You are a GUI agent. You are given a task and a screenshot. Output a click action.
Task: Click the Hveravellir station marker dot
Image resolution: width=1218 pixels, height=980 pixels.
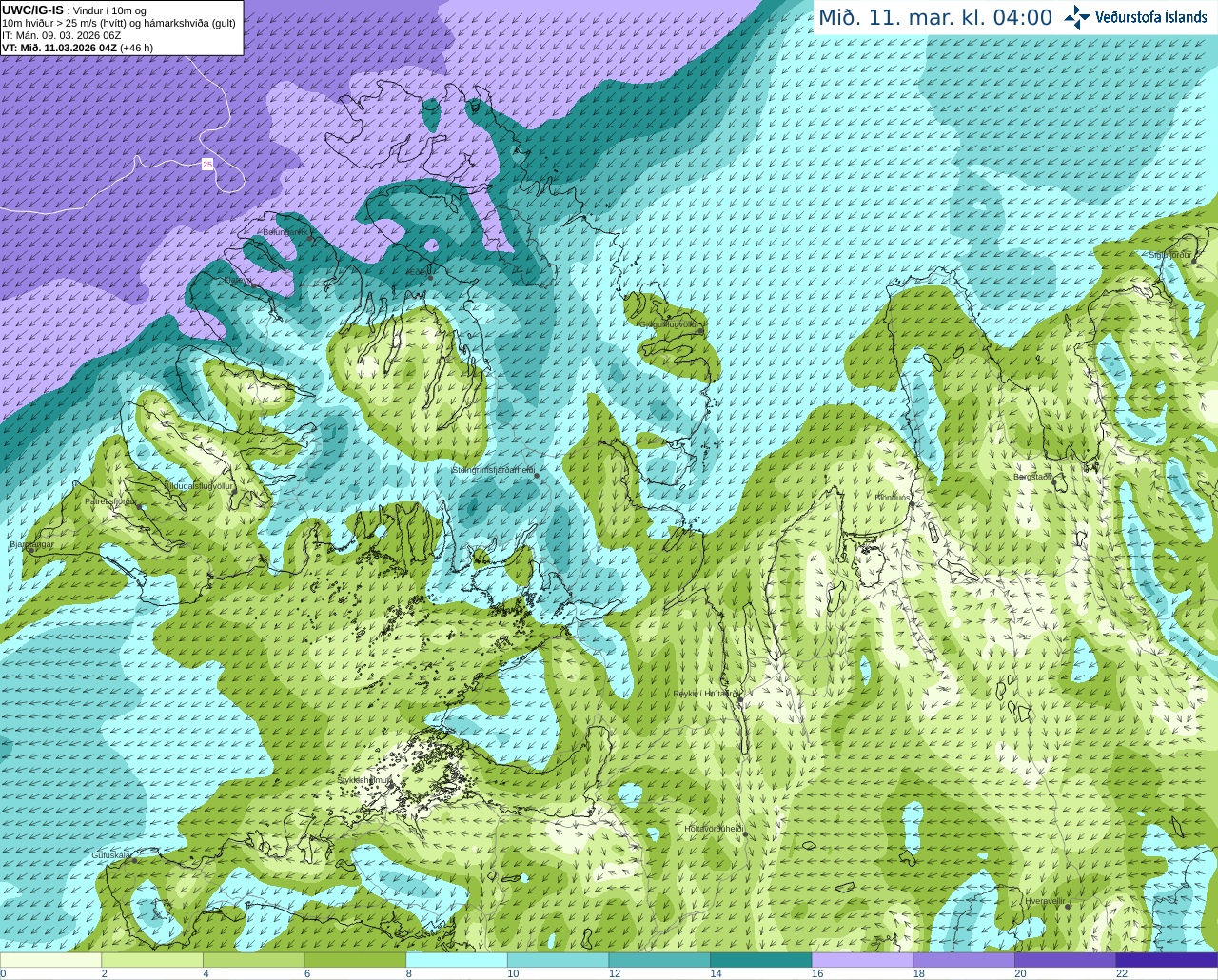click(1068, 907)
